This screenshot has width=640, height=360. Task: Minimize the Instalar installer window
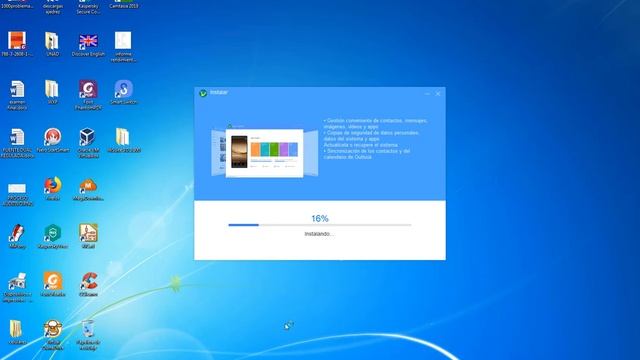[x=427, y=94]
